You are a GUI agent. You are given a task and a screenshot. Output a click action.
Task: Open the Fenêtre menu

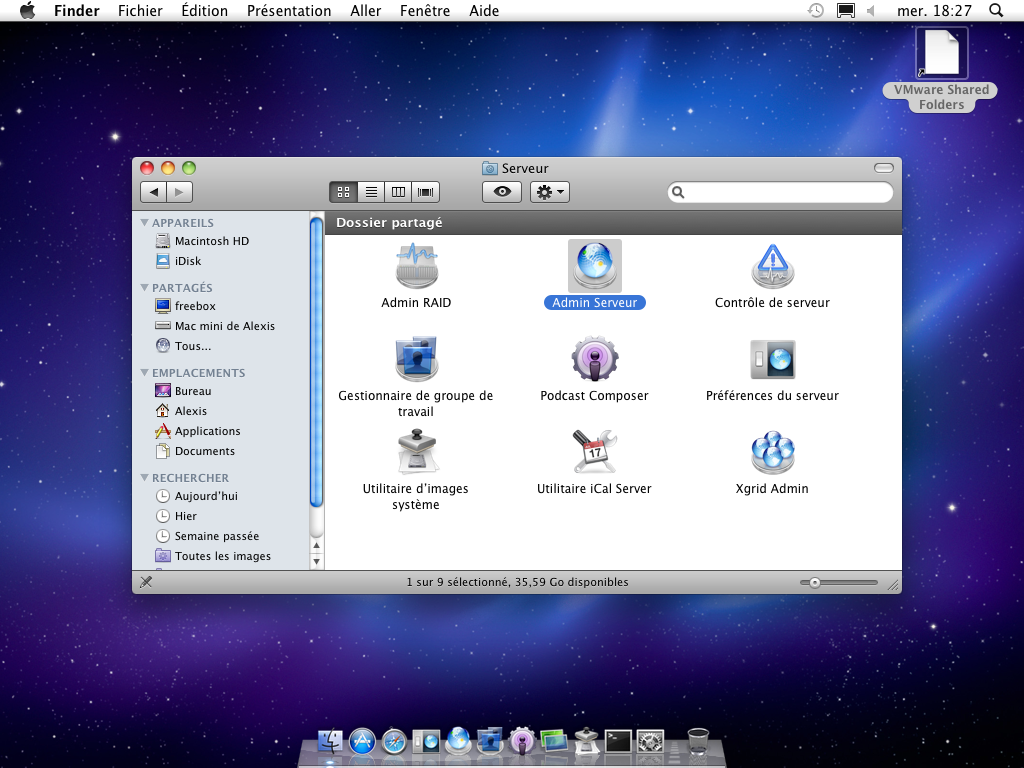tap(425, 10)
